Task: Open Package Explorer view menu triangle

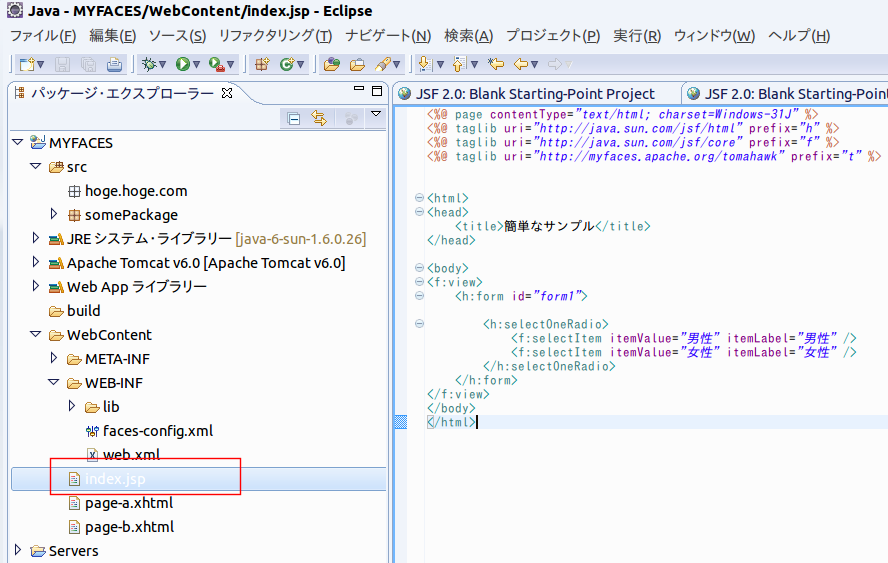Action: [375, 114]
